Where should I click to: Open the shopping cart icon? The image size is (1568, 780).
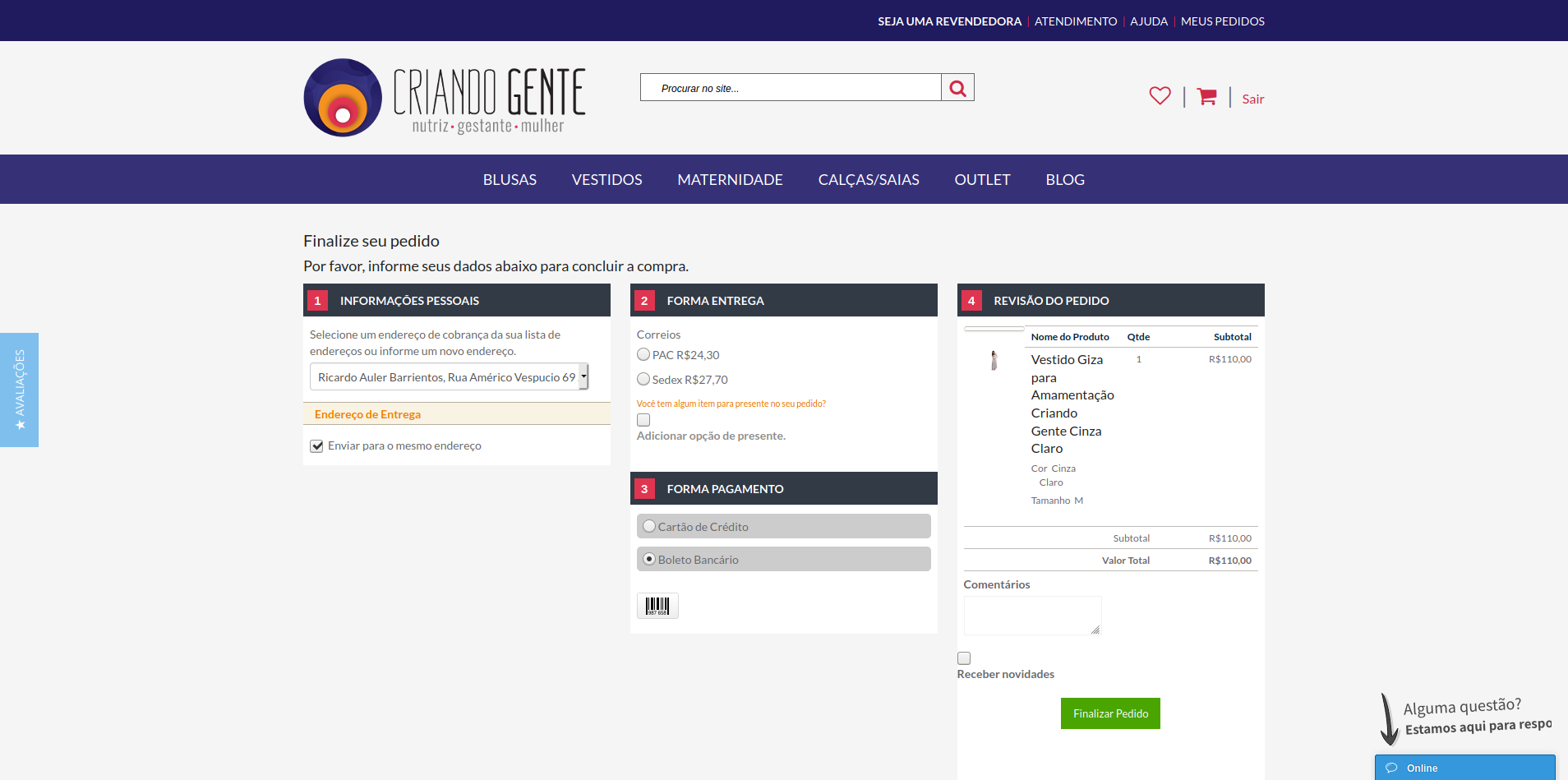pyautogui.click(x=1206, y=96)
